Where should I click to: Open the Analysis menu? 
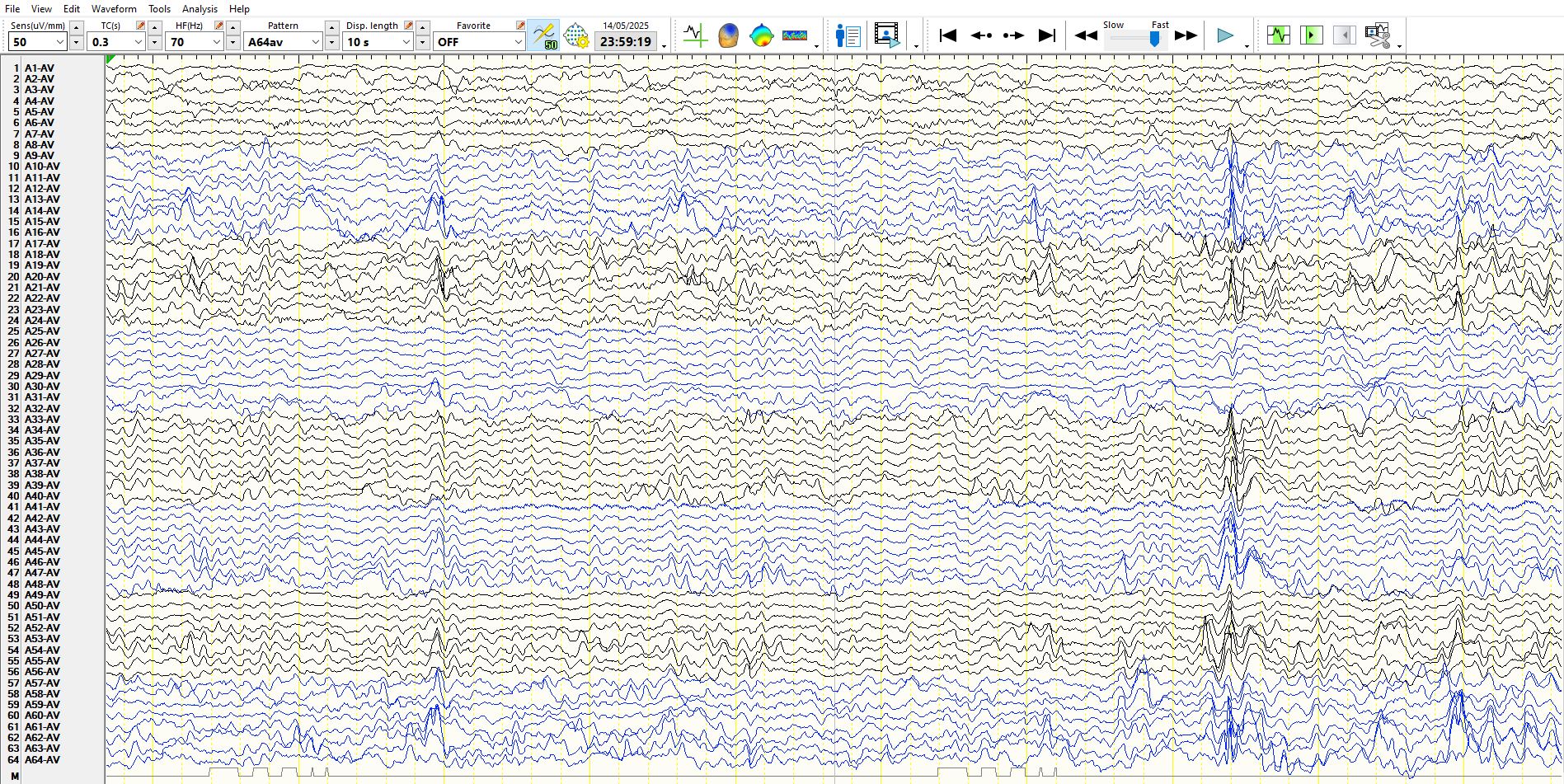coord(200,9)
